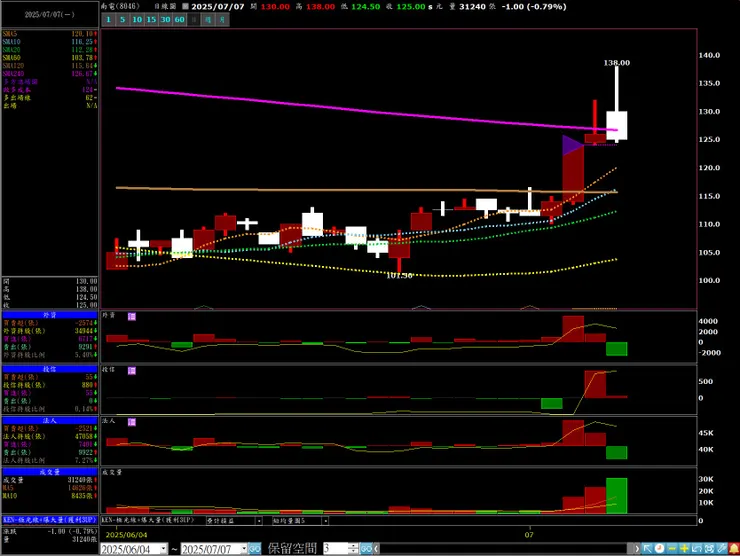The width and height of the screenshot is (740, 556).
Task: Click the yellow plus zoom-in icon
Action: 684,549
